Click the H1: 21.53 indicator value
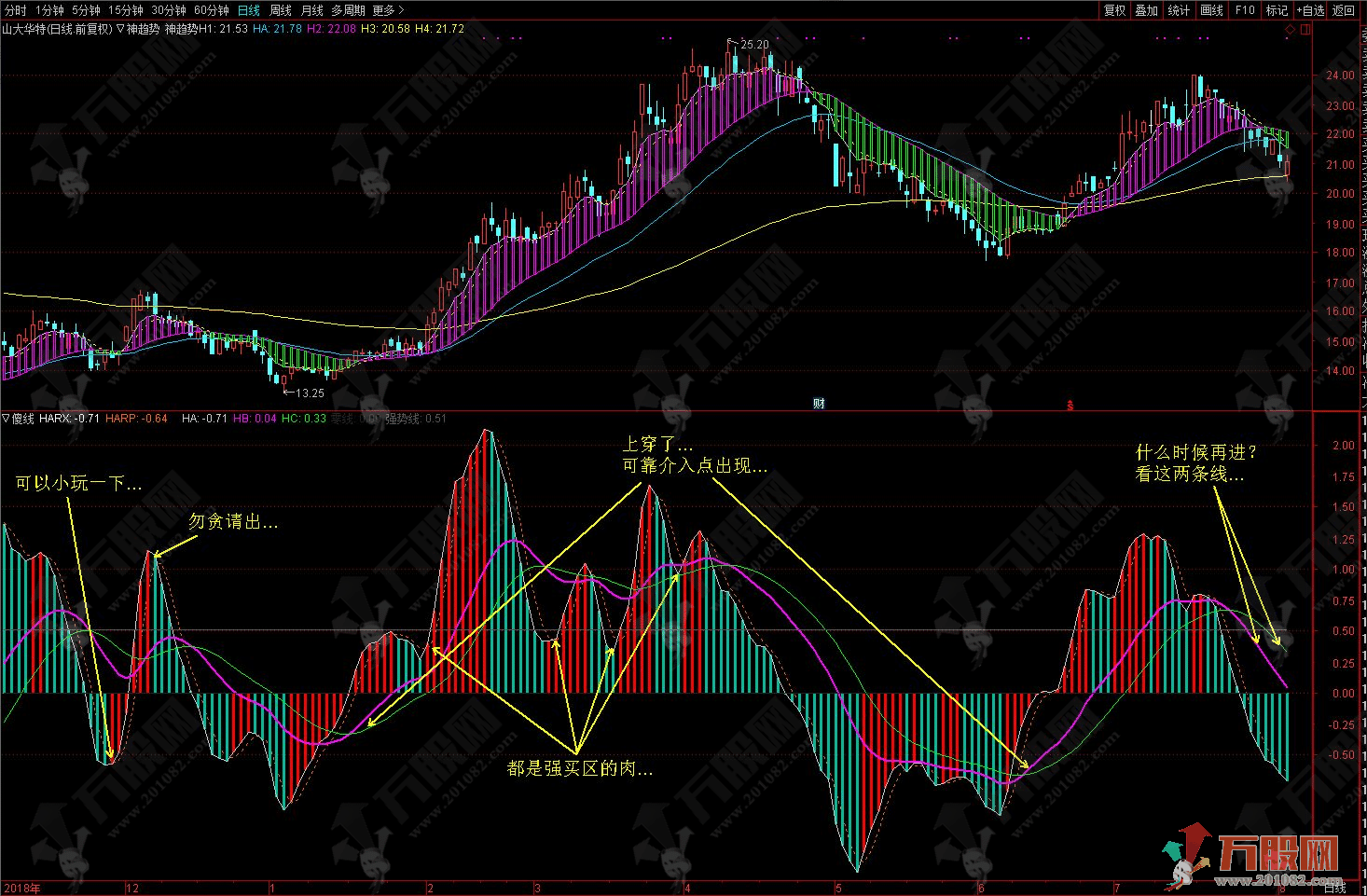Screen dimensions: 1367x896 click(224, 29)
